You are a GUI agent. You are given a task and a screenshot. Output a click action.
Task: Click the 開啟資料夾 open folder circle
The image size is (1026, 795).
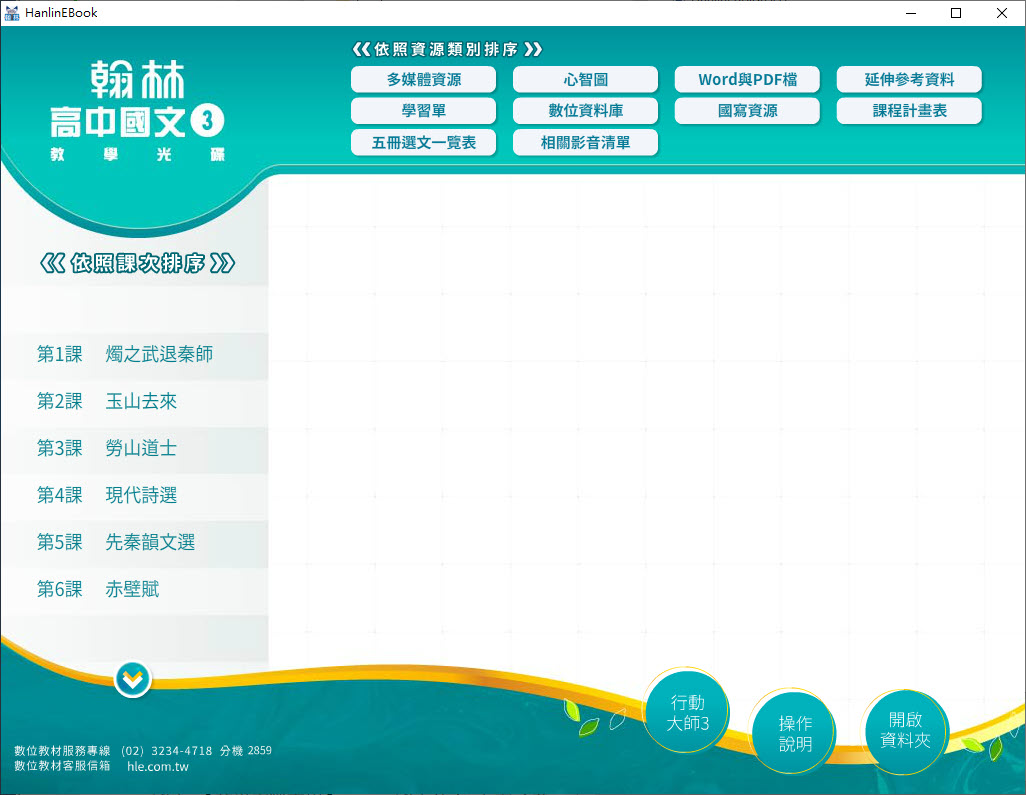[904, 730]
